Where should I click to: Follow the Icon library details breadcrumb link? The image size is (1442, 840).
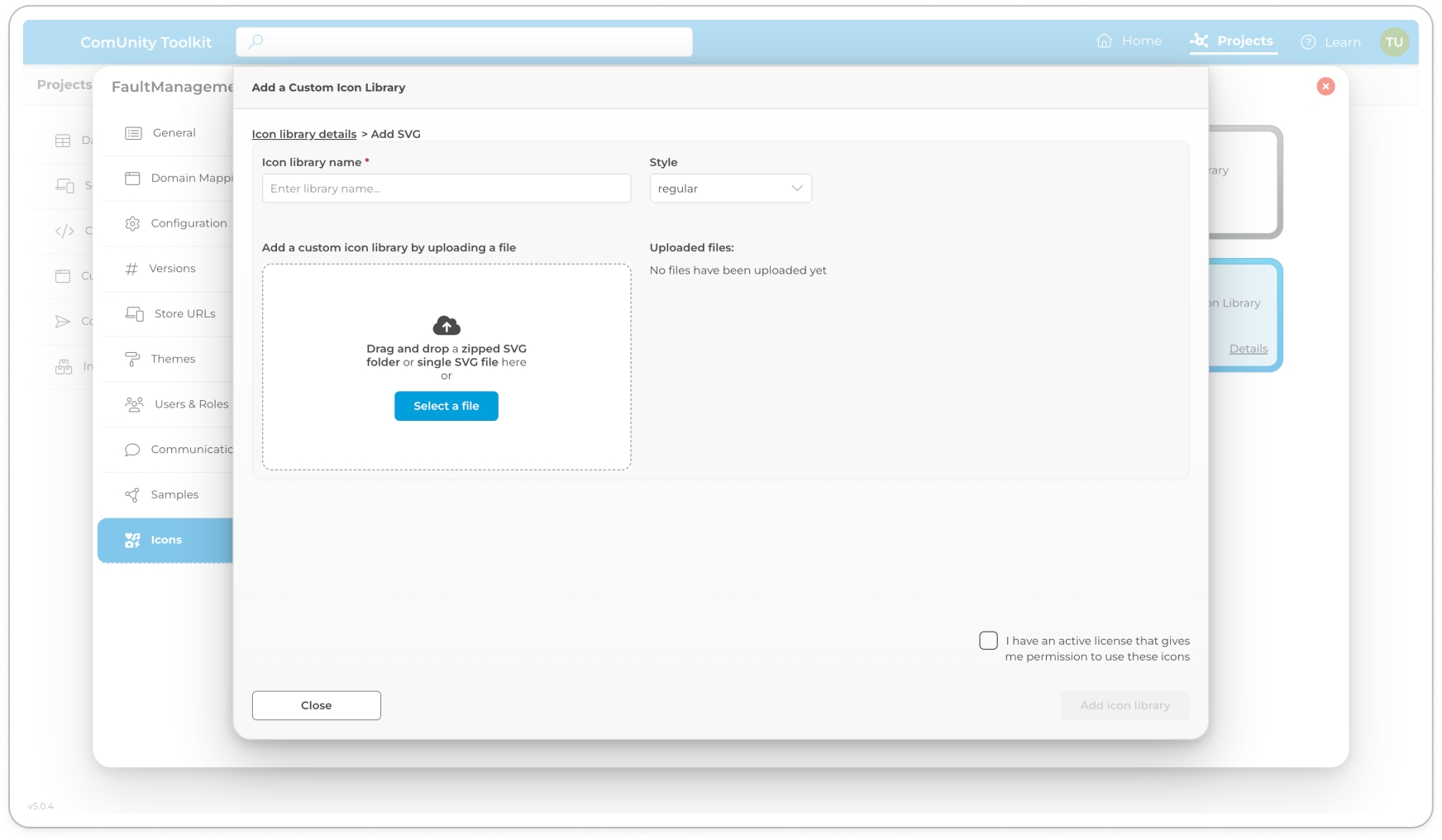303,134
